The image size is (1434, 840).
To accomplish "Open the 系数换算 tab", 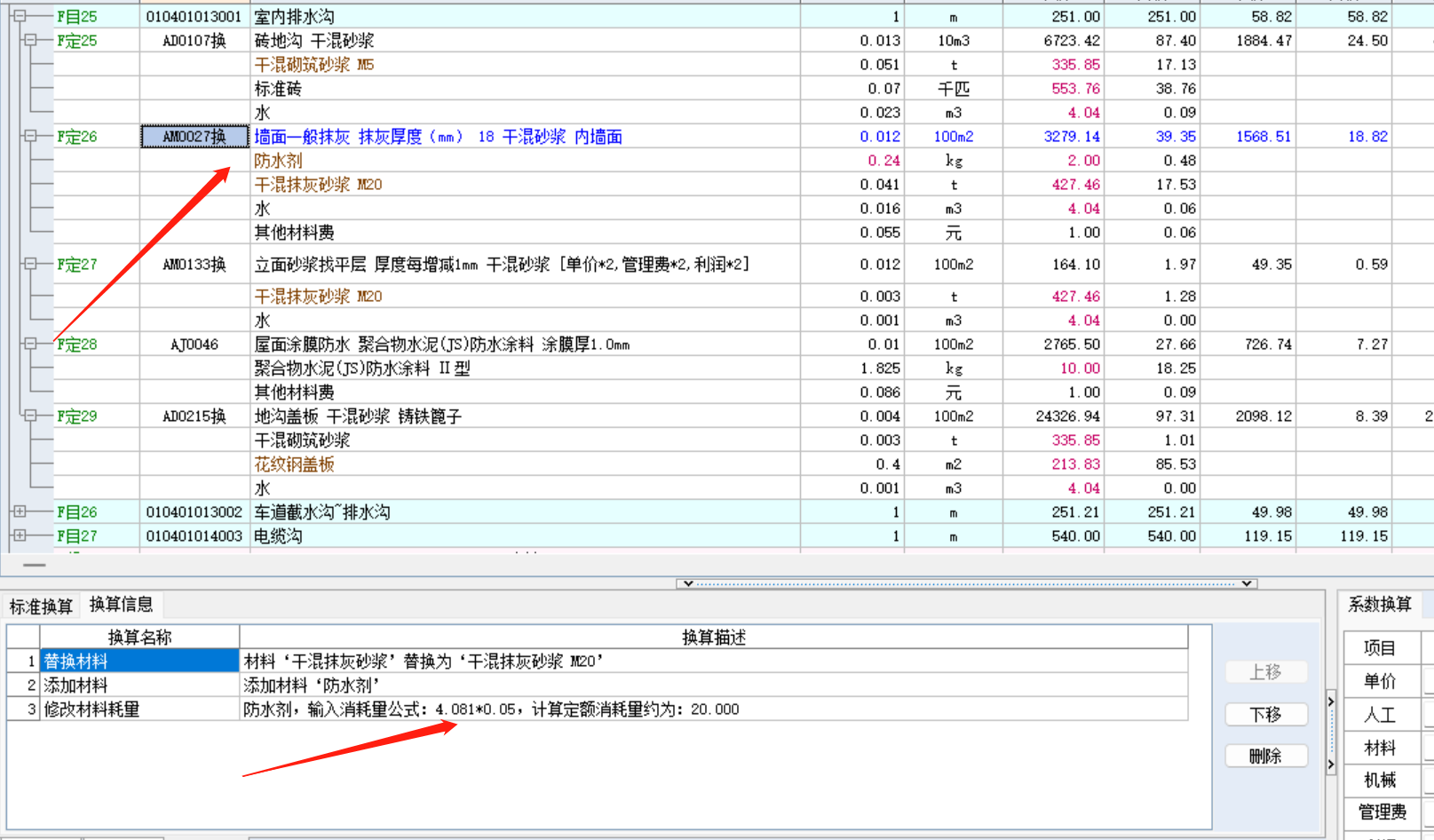I will 1380,605.
